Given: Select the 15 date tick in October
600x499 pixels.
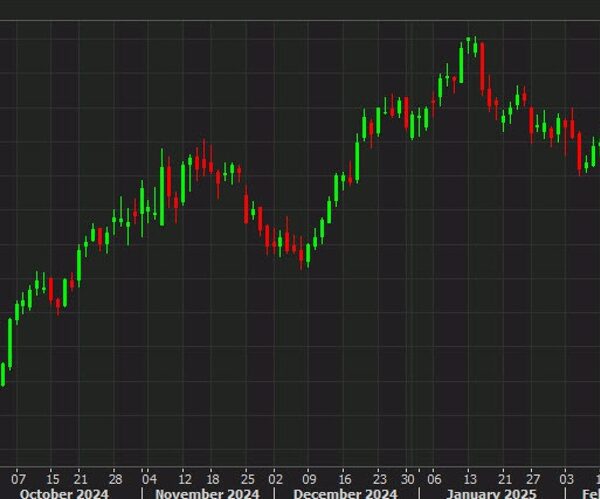Looking at the screenshot, I should pyautogui.click(x=53, y=478).
